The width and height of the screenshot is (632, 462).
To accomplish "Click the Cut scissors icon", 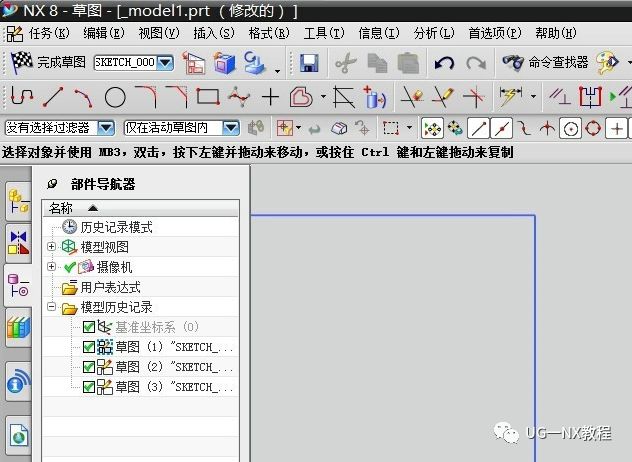I will click(x=345, y=63).
